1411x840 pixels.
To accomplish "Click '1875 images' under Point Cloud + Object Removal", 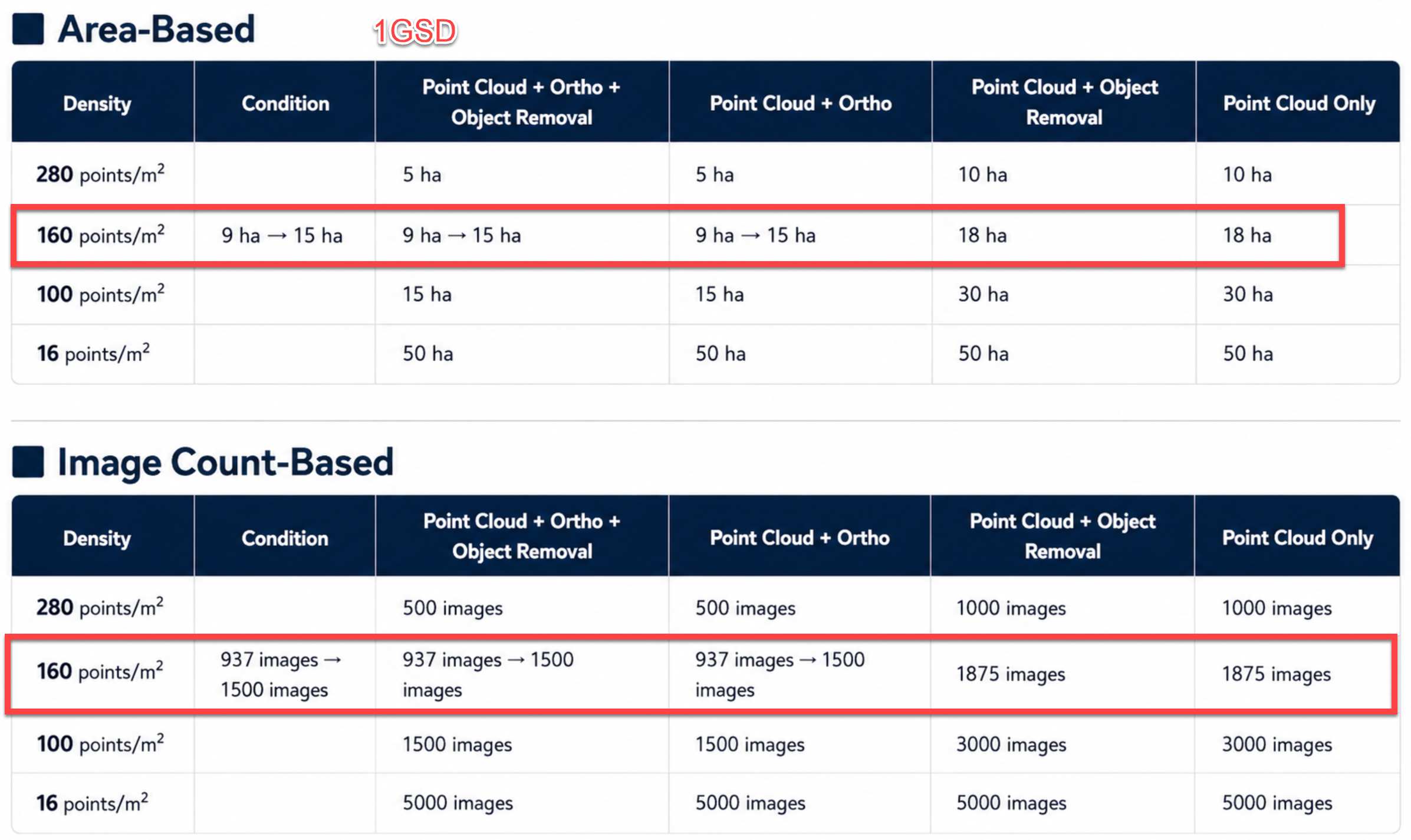I will tap(1011, 674).
